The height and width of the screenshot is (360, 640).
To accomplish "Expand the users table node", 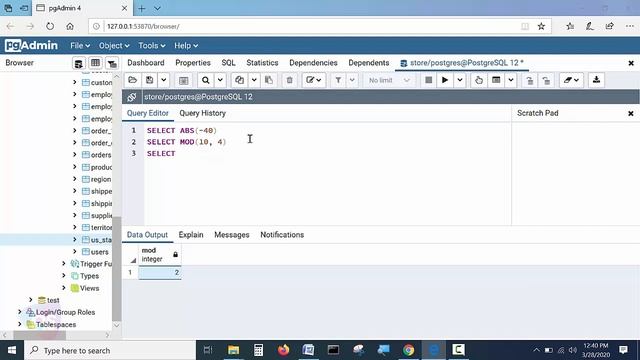I will point(75,251).
